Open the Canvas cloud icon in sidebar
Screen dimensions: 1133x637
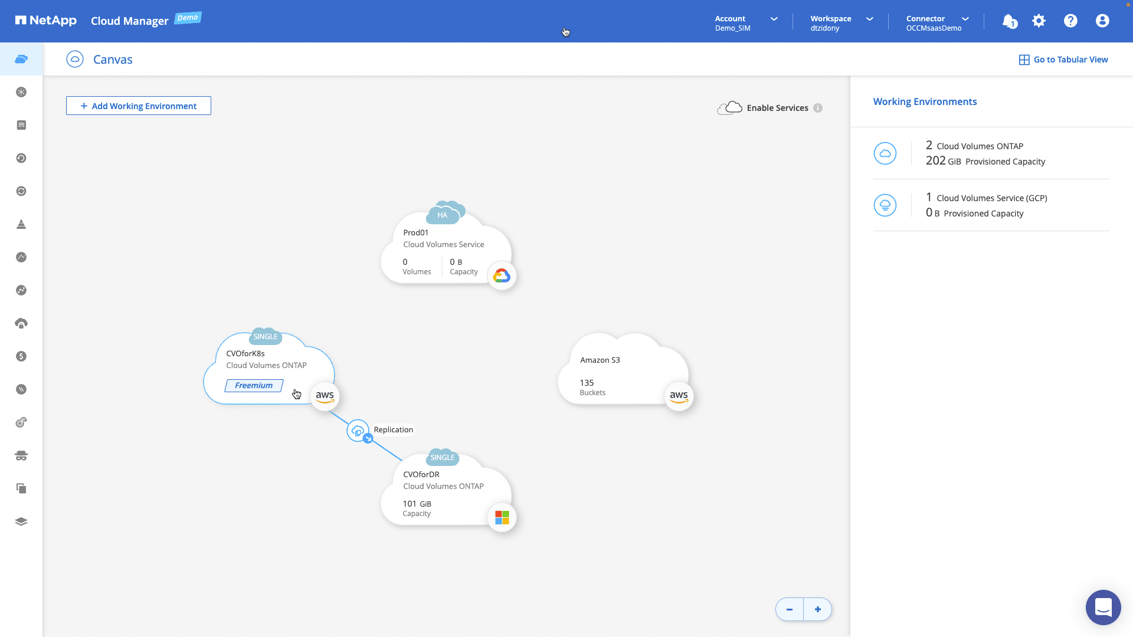point(21,59)
